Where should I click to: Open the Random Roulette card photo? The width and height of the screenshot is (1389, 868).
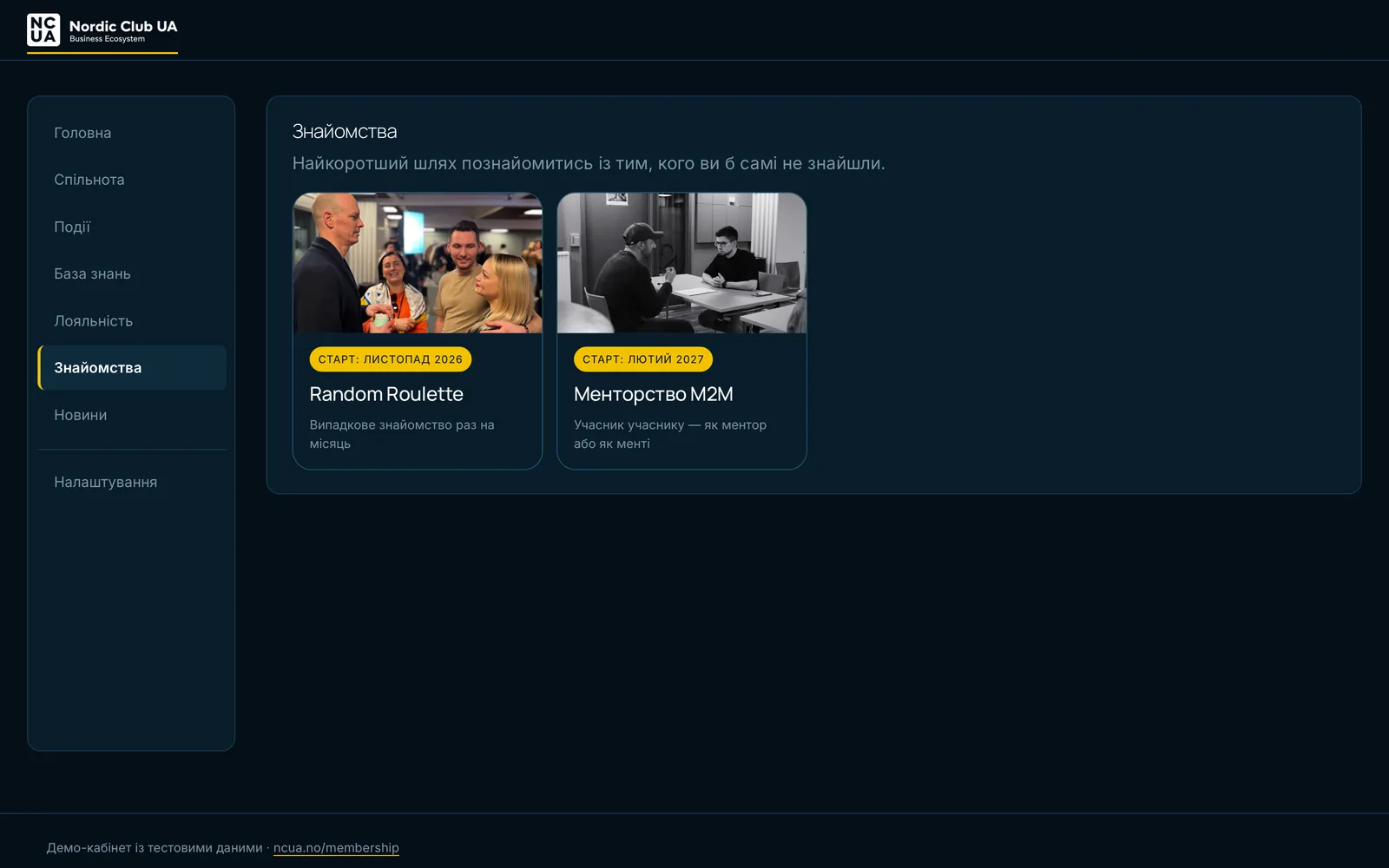click(418, 263)
